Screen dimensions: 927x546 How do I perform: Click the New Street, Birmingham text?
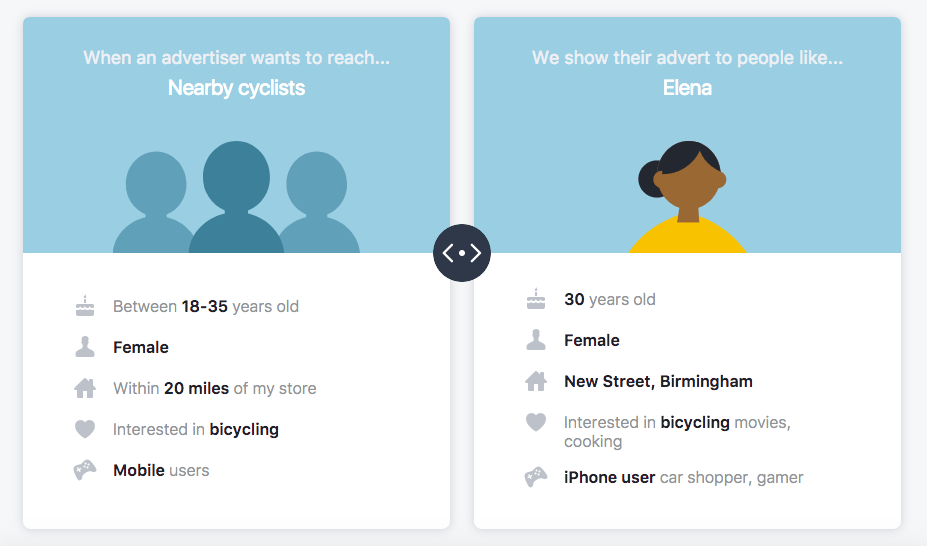click(x=658, y=381)
